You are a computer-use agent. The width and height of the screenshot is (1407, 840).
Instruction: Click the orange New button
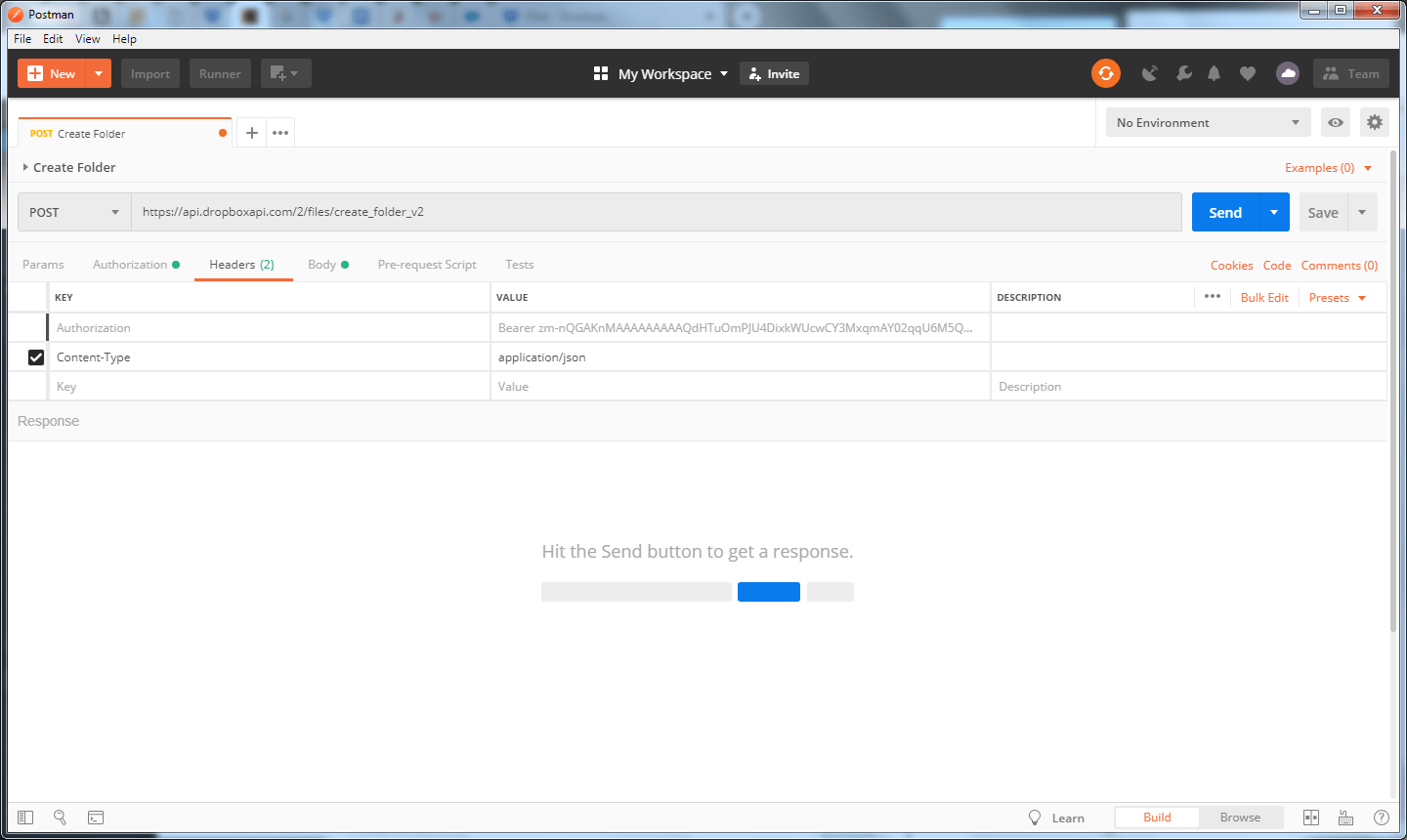(52, 73)
